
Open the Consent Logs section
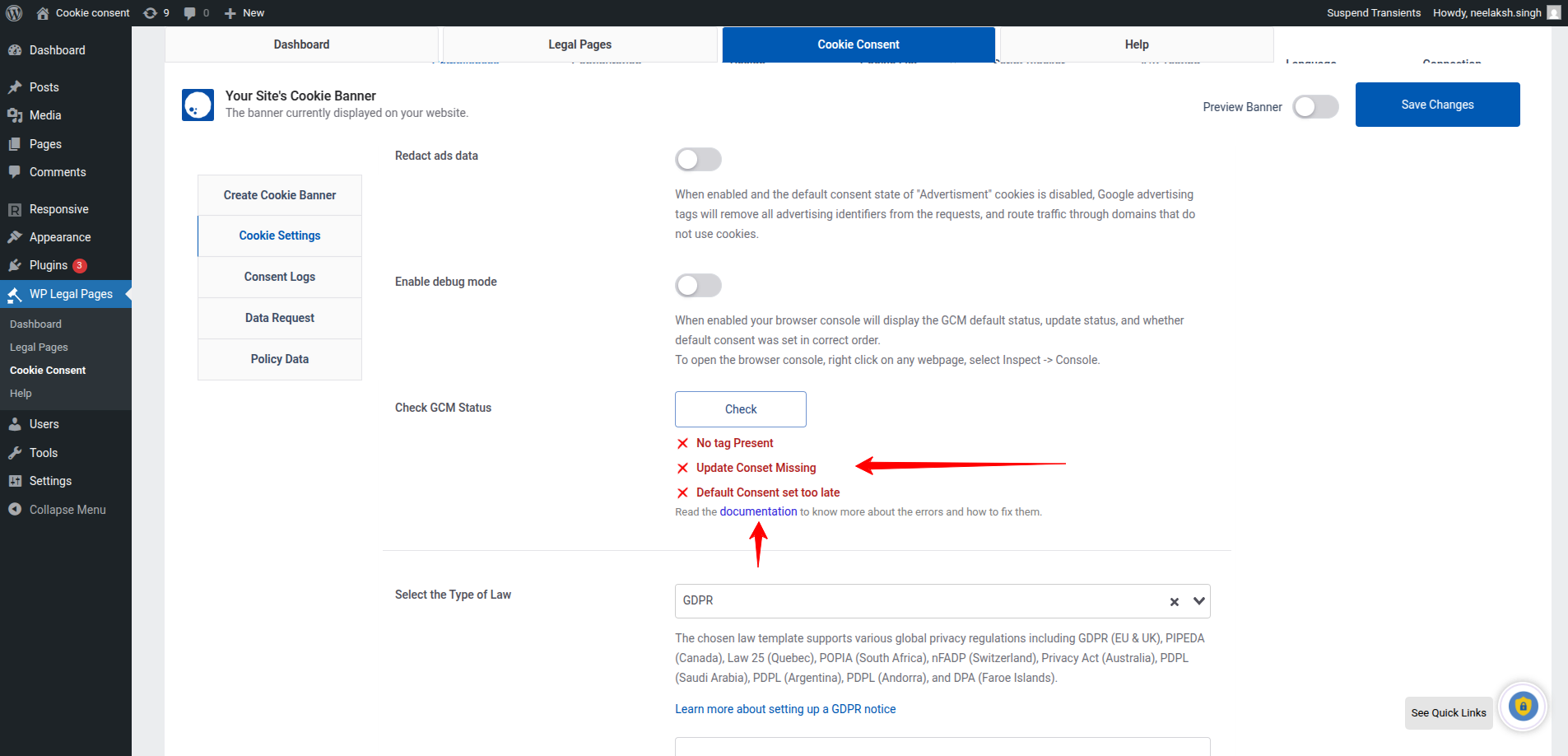[279, 277]
